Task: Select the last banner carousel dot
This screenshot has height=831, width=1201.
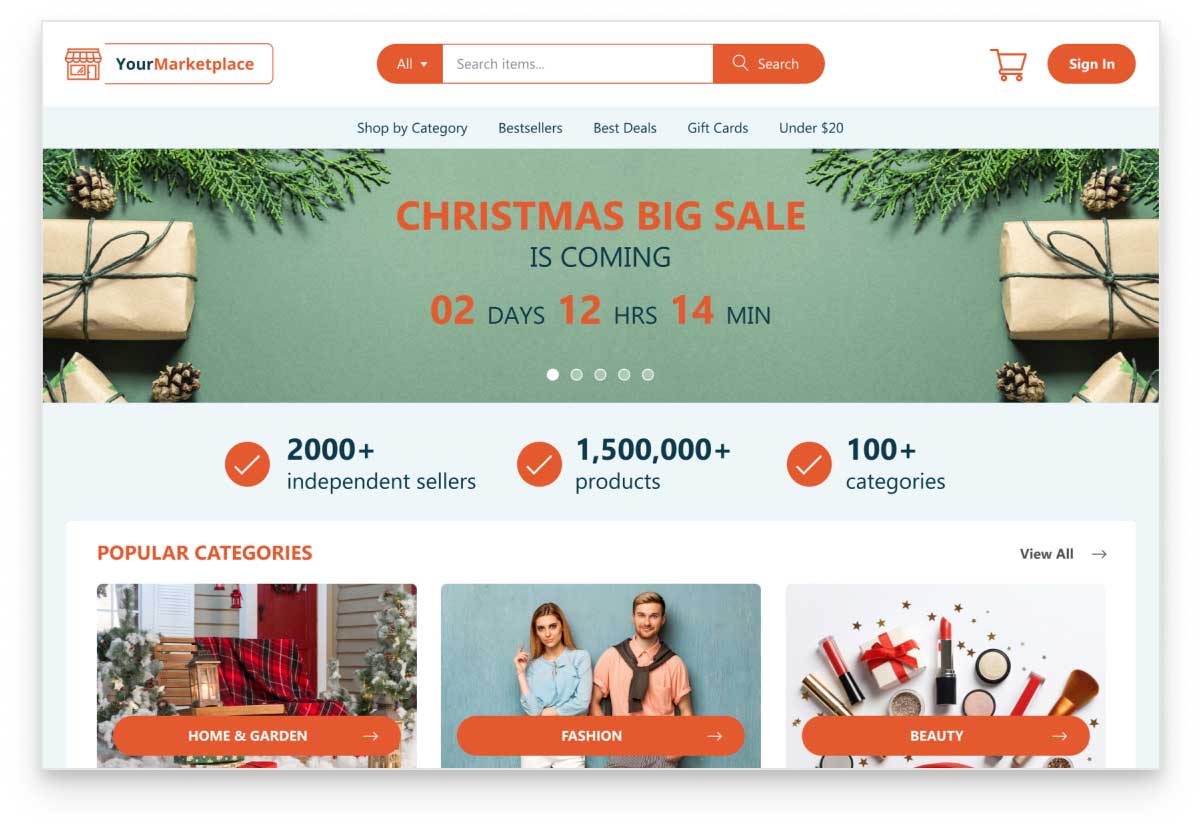Action: pos(648,375)
